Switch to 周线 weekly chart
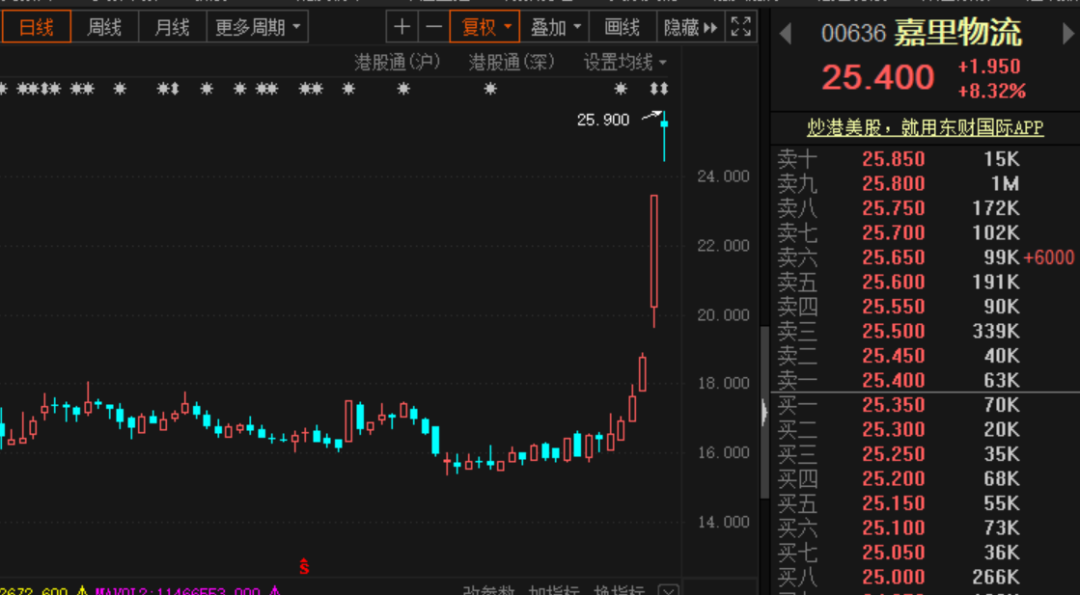This screenshot has width=1080, height=595. [x=104, y=28]
